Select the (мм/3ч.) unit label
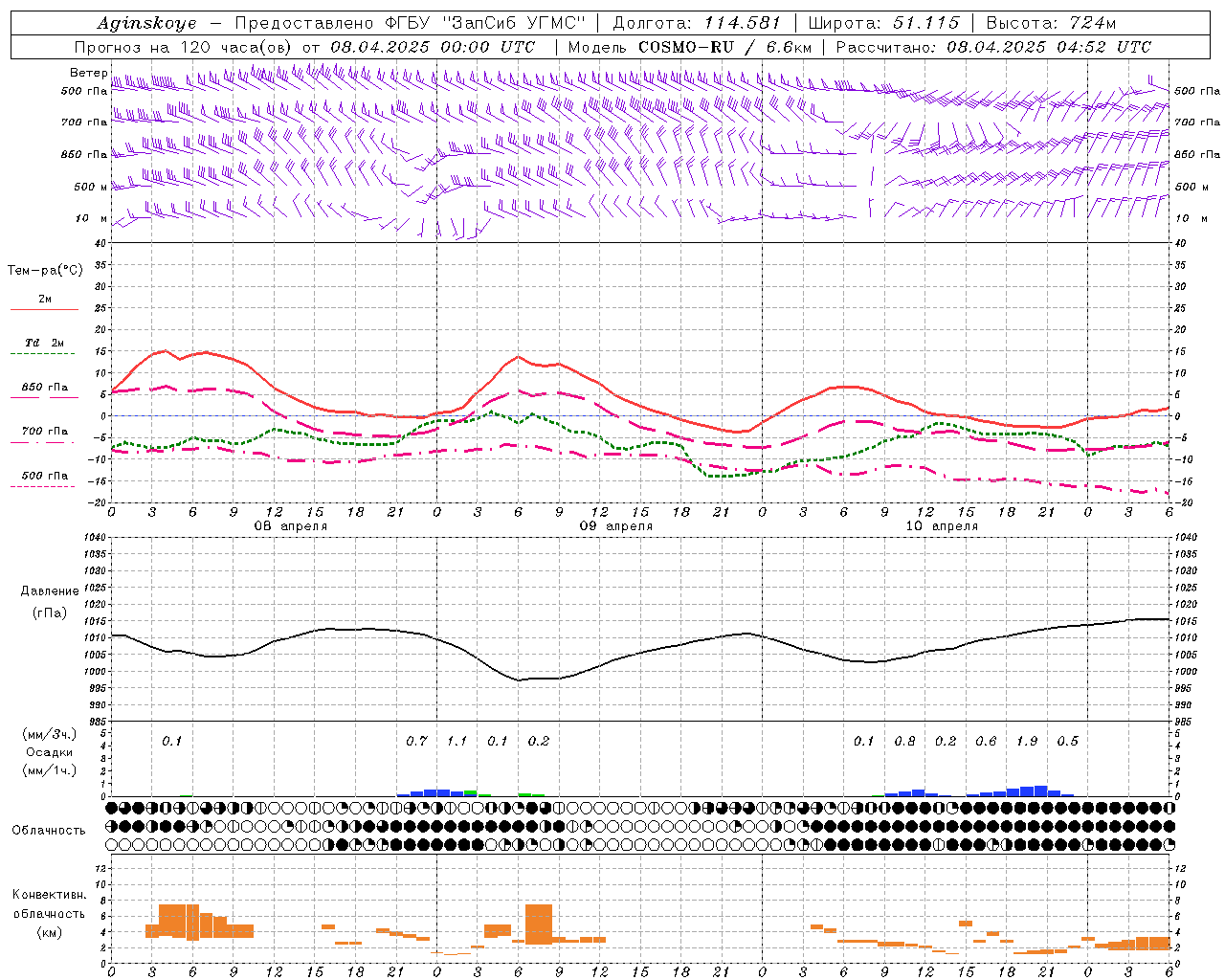The width and height of the screenshot is (1225, 980). [50, 734]
